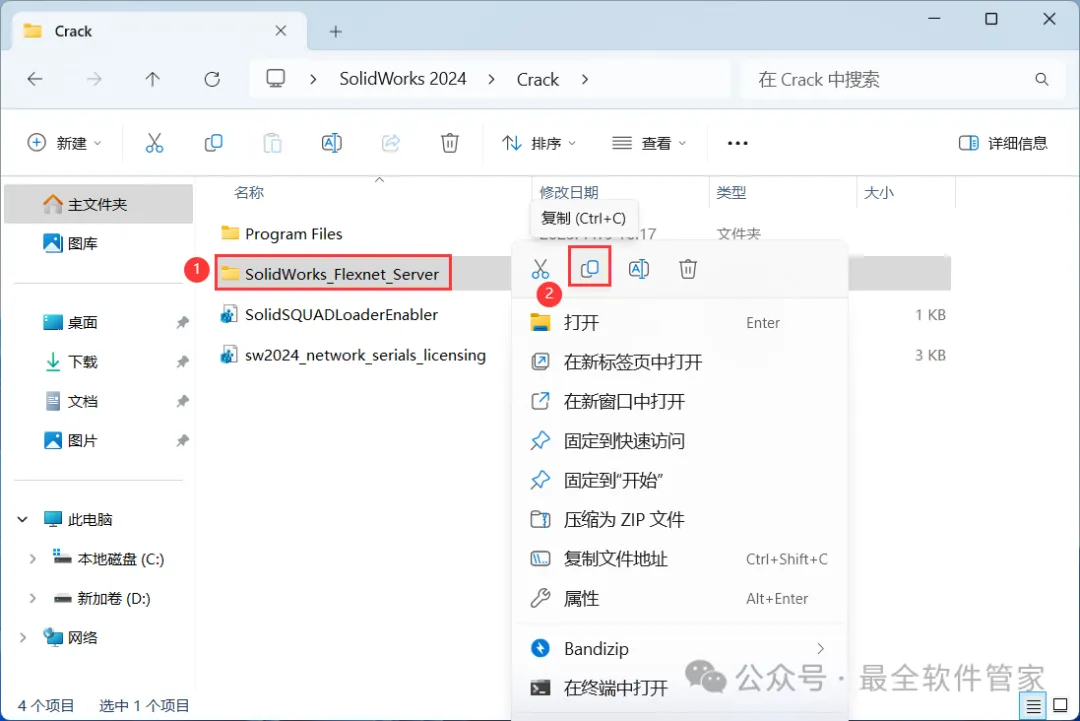Sort by the 名称 column header
The width and height of the screenshot is (1080, 721).
[249, 192]
